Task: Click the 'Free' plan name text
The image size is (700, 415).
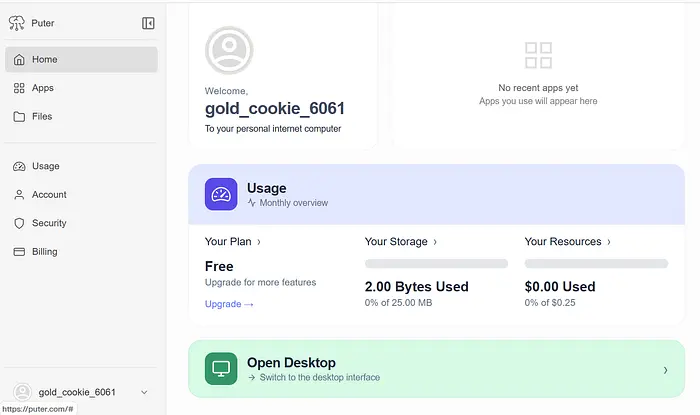Action: pyautogui.click(x=219, y=266)
